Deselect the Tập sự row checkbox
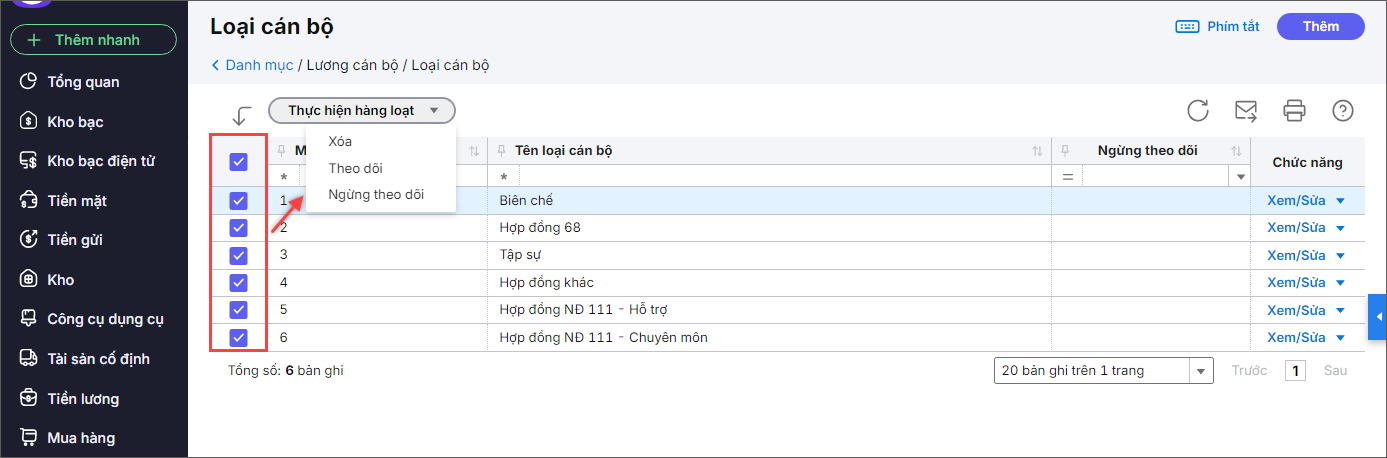Image resolution: width=1387 pixels, height=458 pixels. coord(238,255)
